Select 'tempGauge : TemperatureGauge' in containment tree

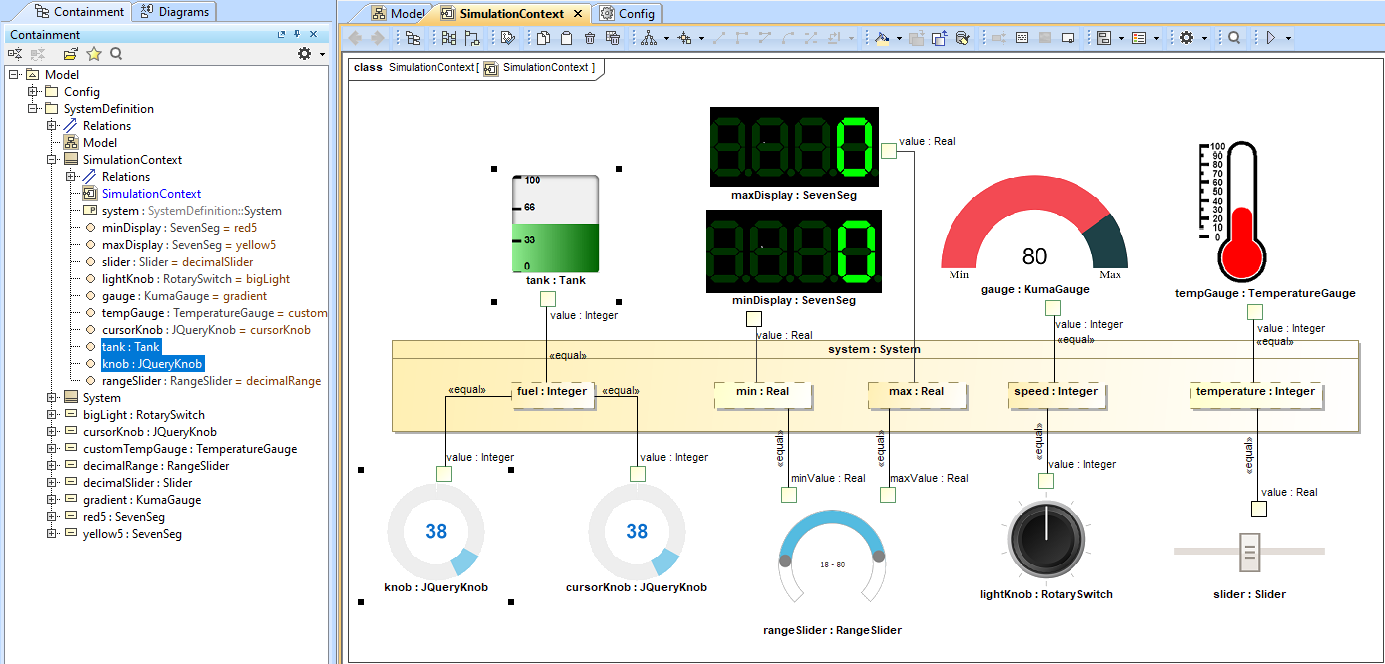tap(214, 313)
